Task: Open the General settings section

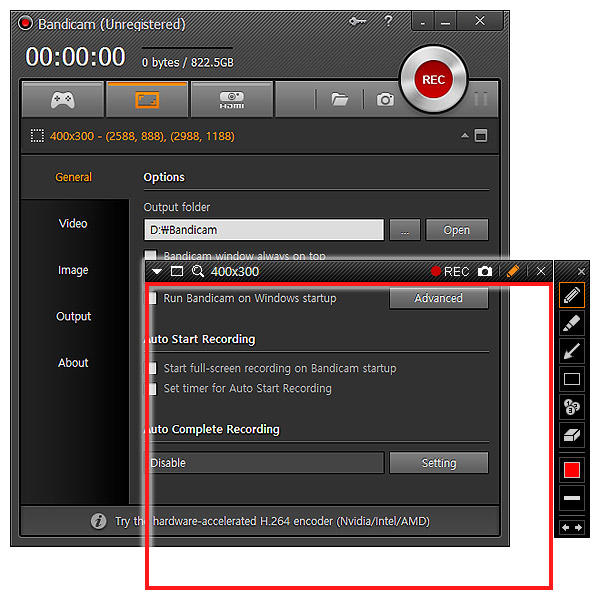Action: pos(73,177)
